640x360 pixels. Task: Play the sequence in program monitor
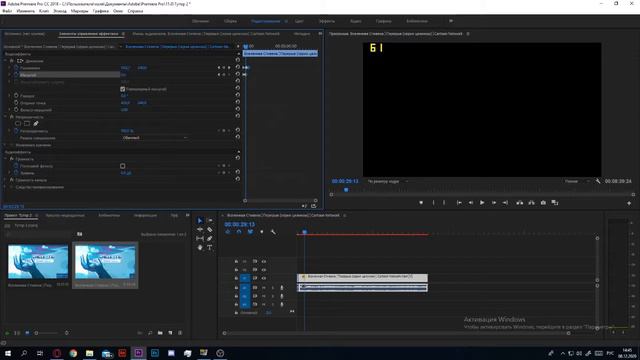coord(482,202)
